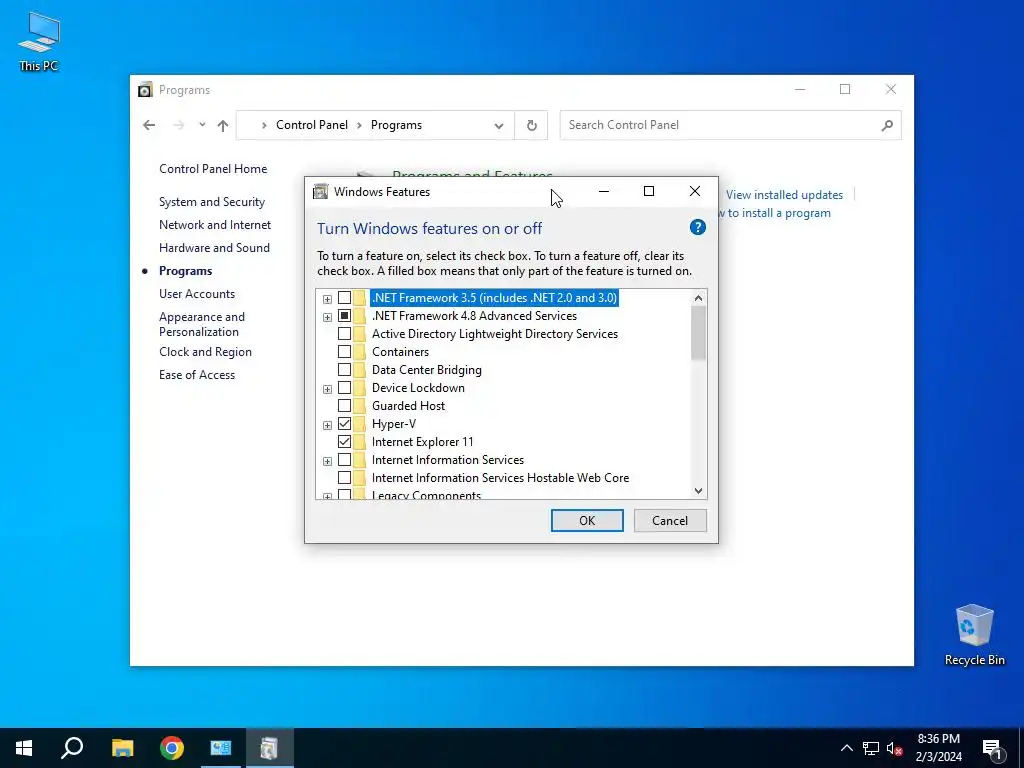Select Programs in the sidebar
The image size is (1024, 768).
185,270
